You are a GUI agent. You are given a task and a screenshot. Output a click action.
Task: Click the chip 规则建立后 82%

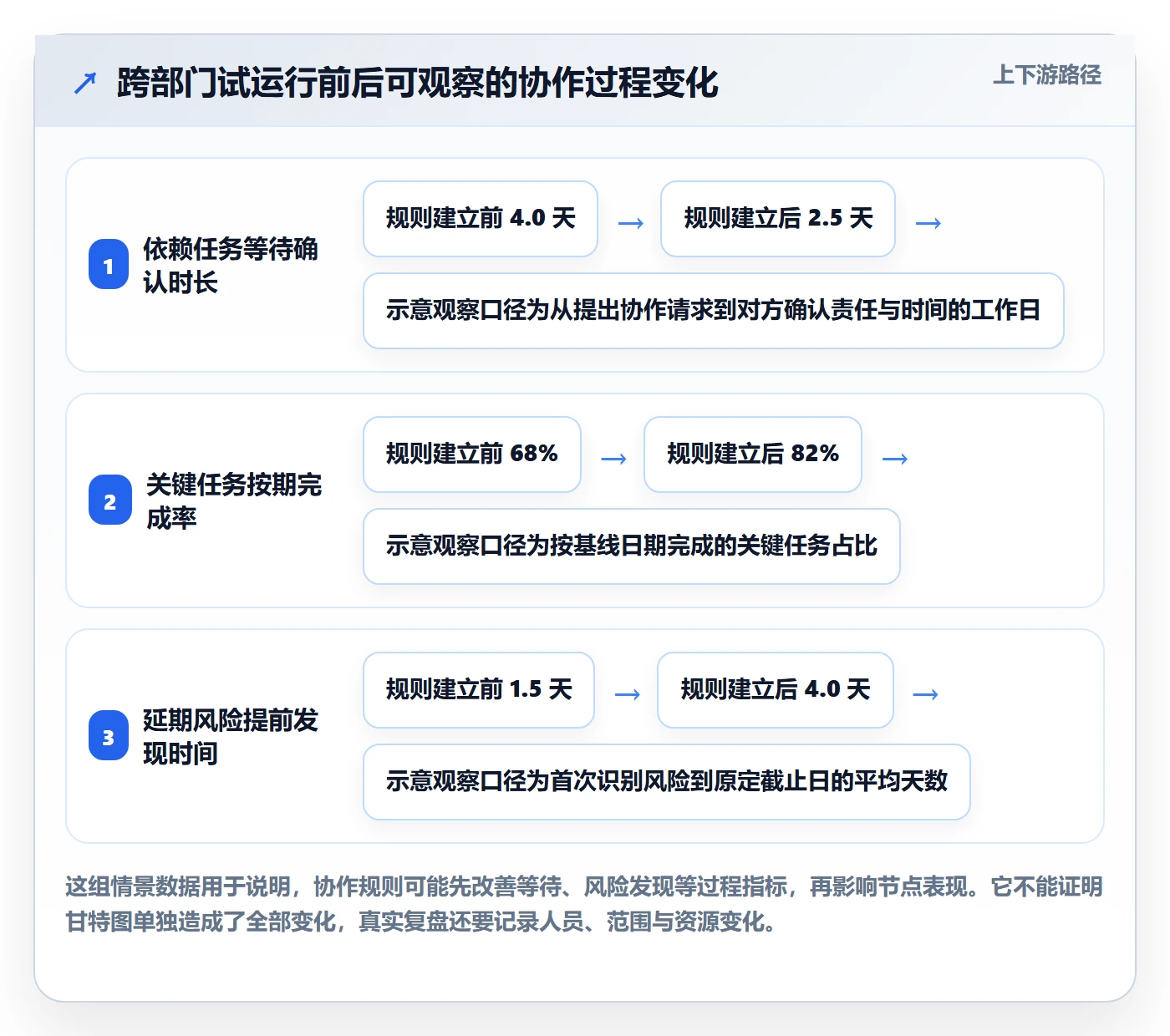753,455
